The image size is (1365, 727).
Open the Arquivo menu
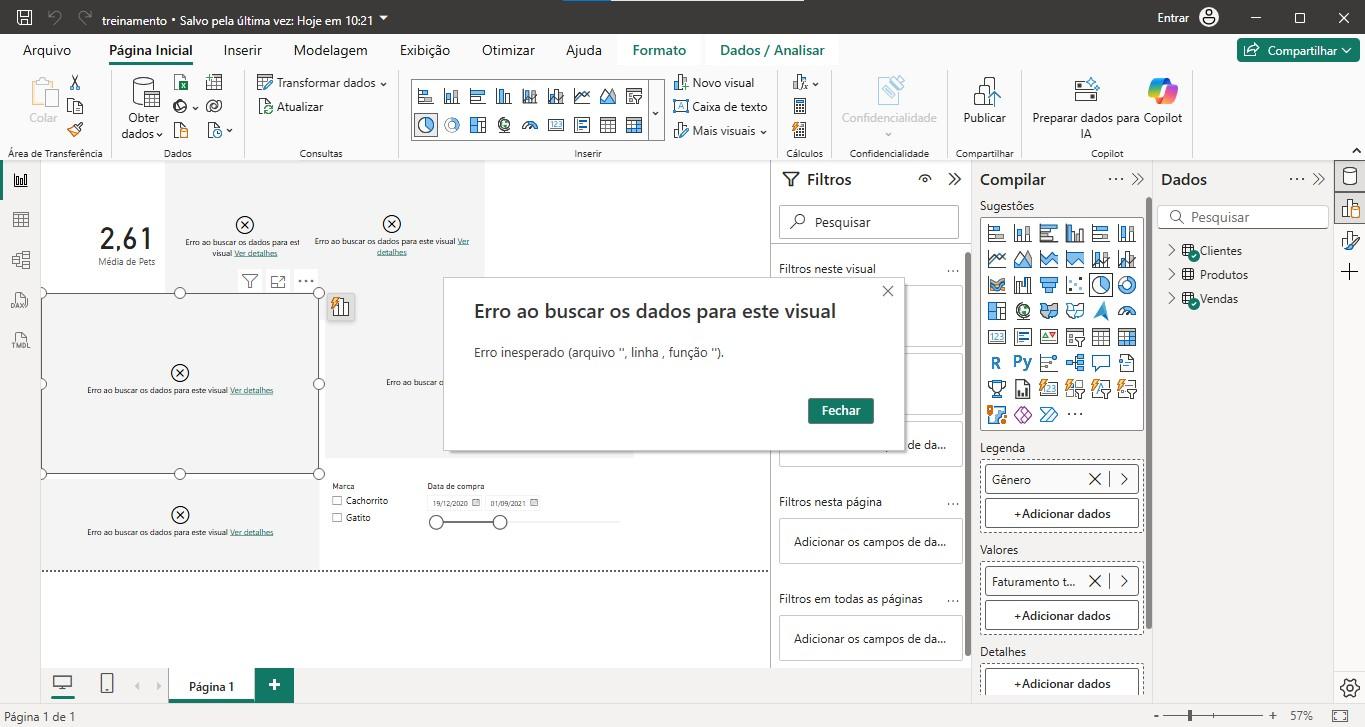point(47,50)
